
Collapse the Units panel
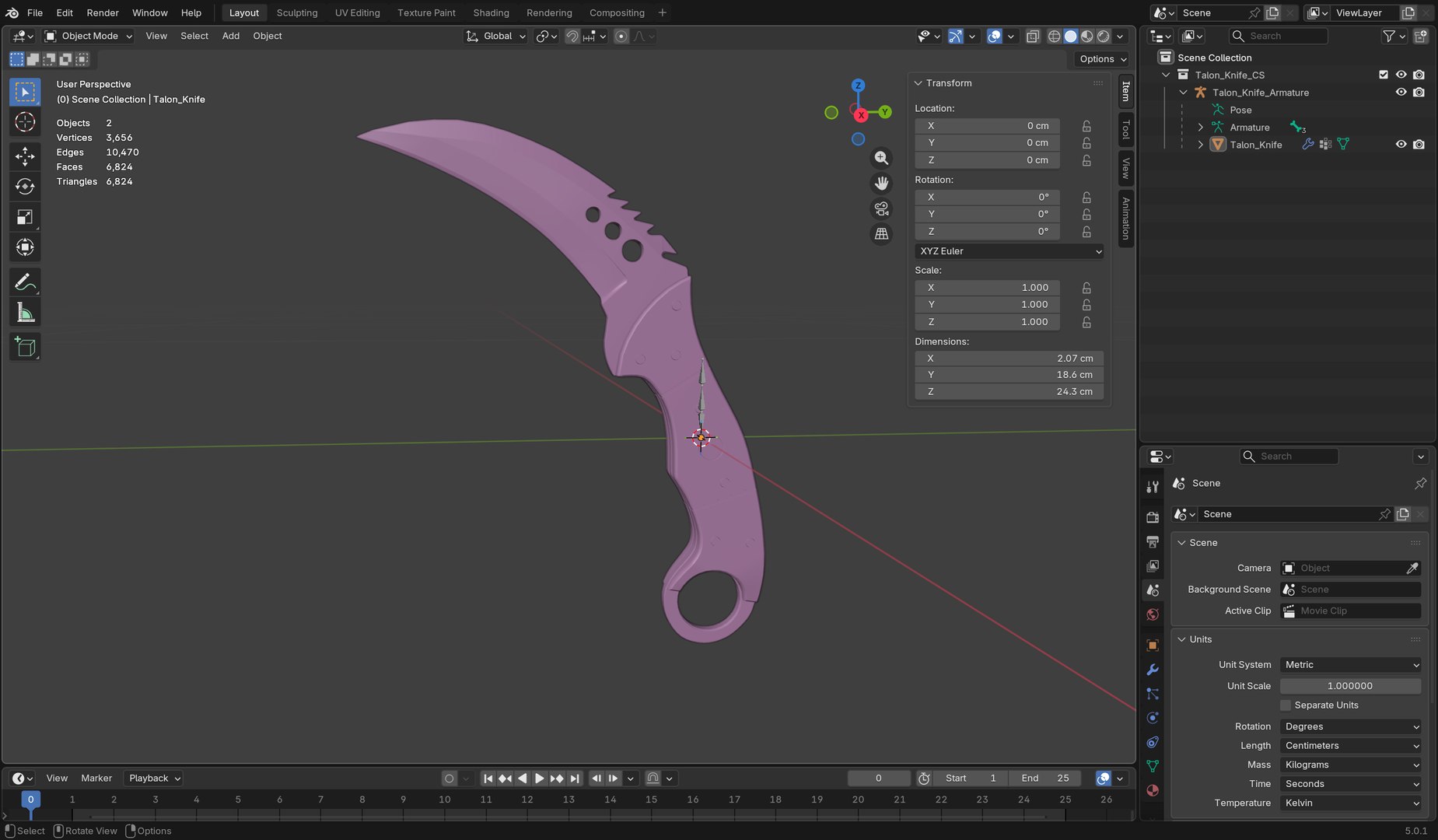[x=1181, y=639]
